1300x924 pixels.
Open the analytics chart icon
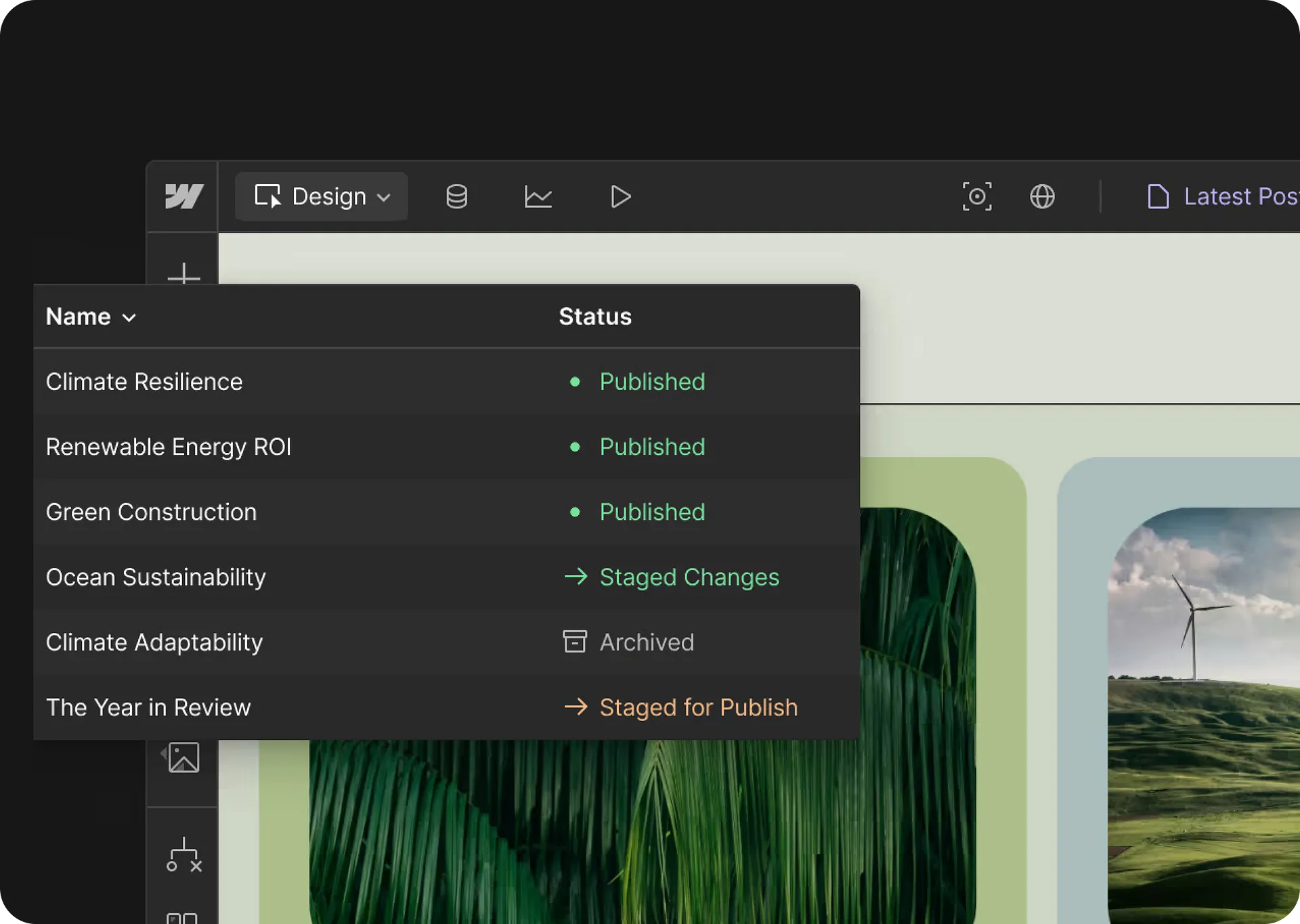pos(538,196)
